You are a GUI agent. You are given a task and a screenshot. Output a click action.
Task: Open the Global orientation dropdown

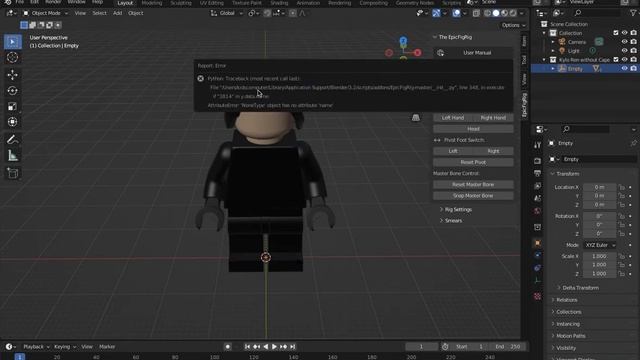[227, 13]
